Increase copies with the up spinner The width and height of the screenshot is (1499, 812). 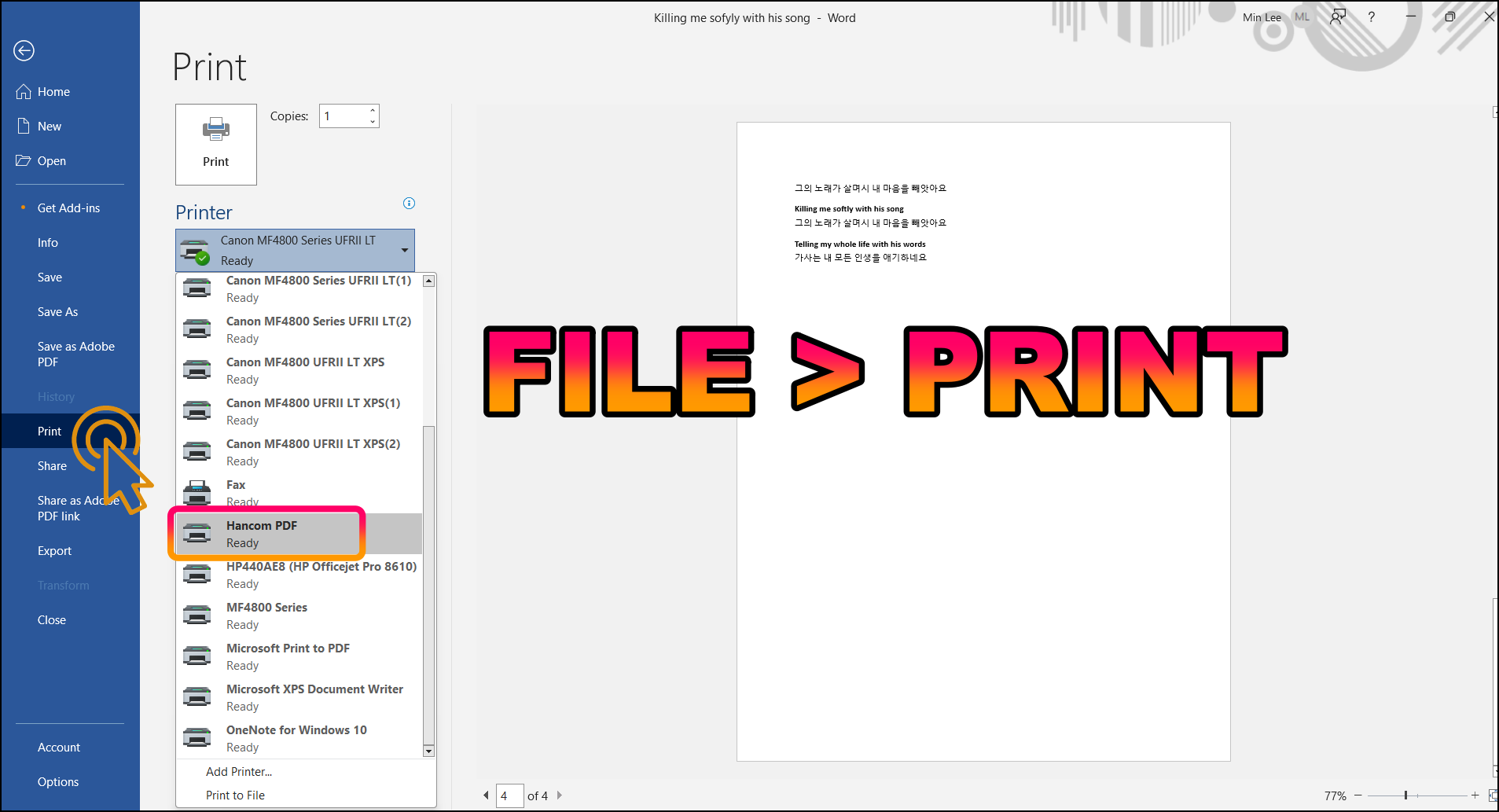pos(373,111)
